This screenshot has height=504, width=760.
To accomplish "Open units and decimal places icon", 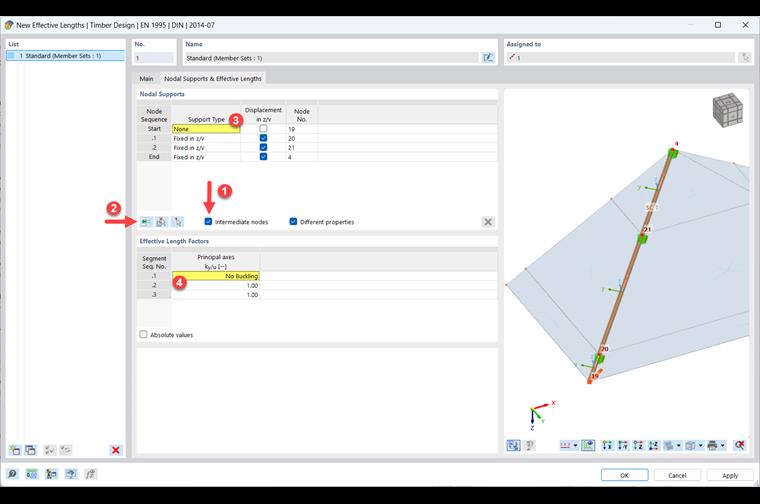I will pyautogui.click(x=32, y=473).
